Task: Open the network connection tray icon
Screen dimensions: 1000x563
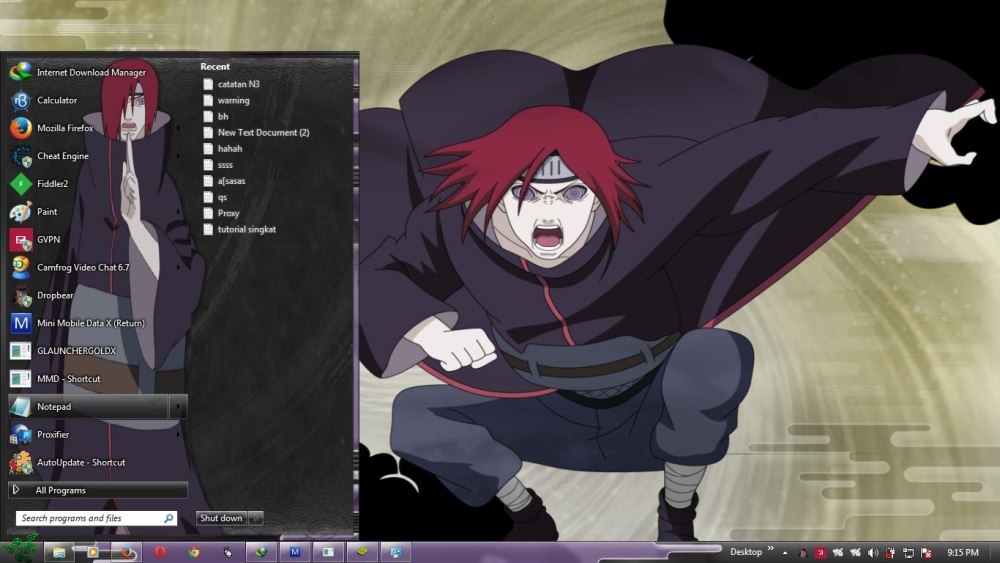Action: point(908,553)
